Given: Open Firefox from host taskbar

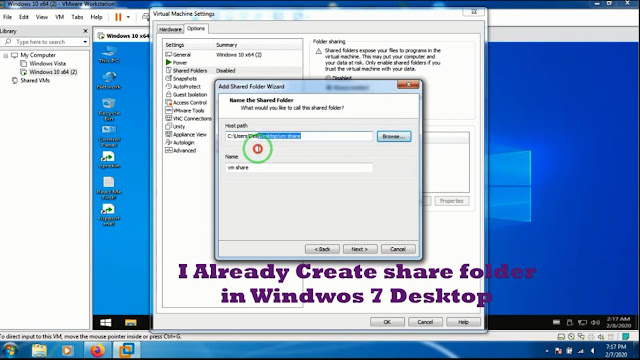Looking at the screenshot, I should point(97,350).
